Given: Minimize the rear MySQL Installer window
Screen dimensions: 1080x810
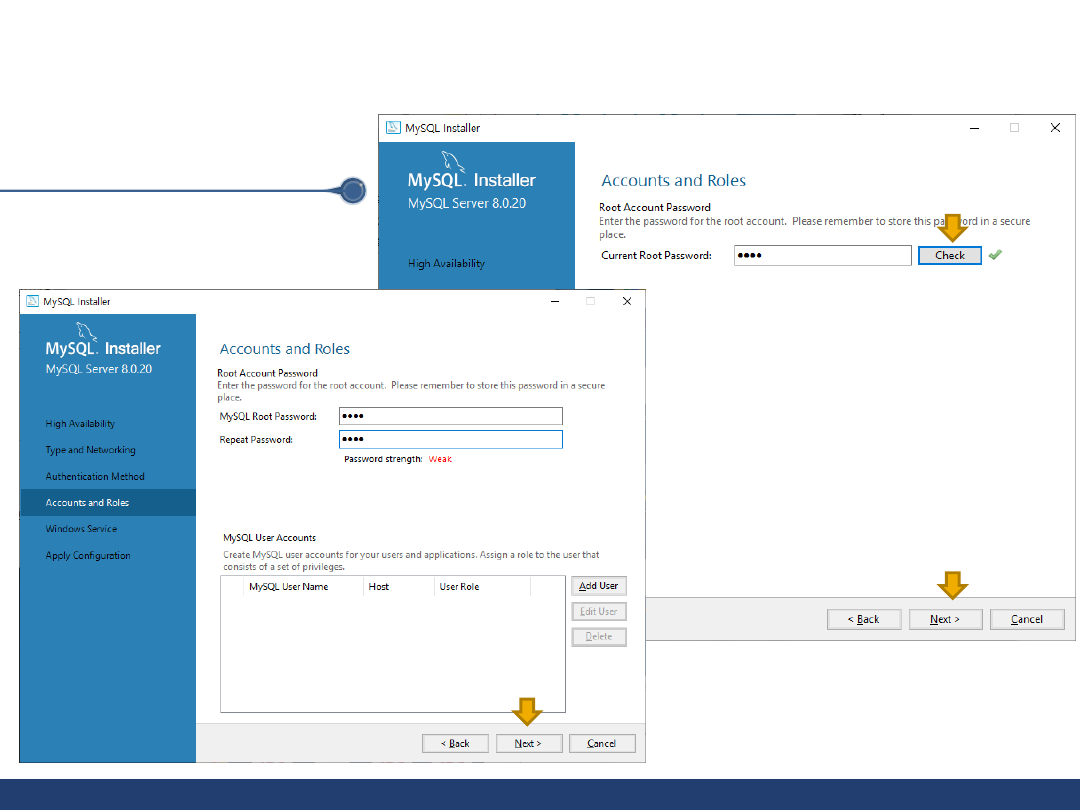Looking at the screenshot, I should (972, 128).
